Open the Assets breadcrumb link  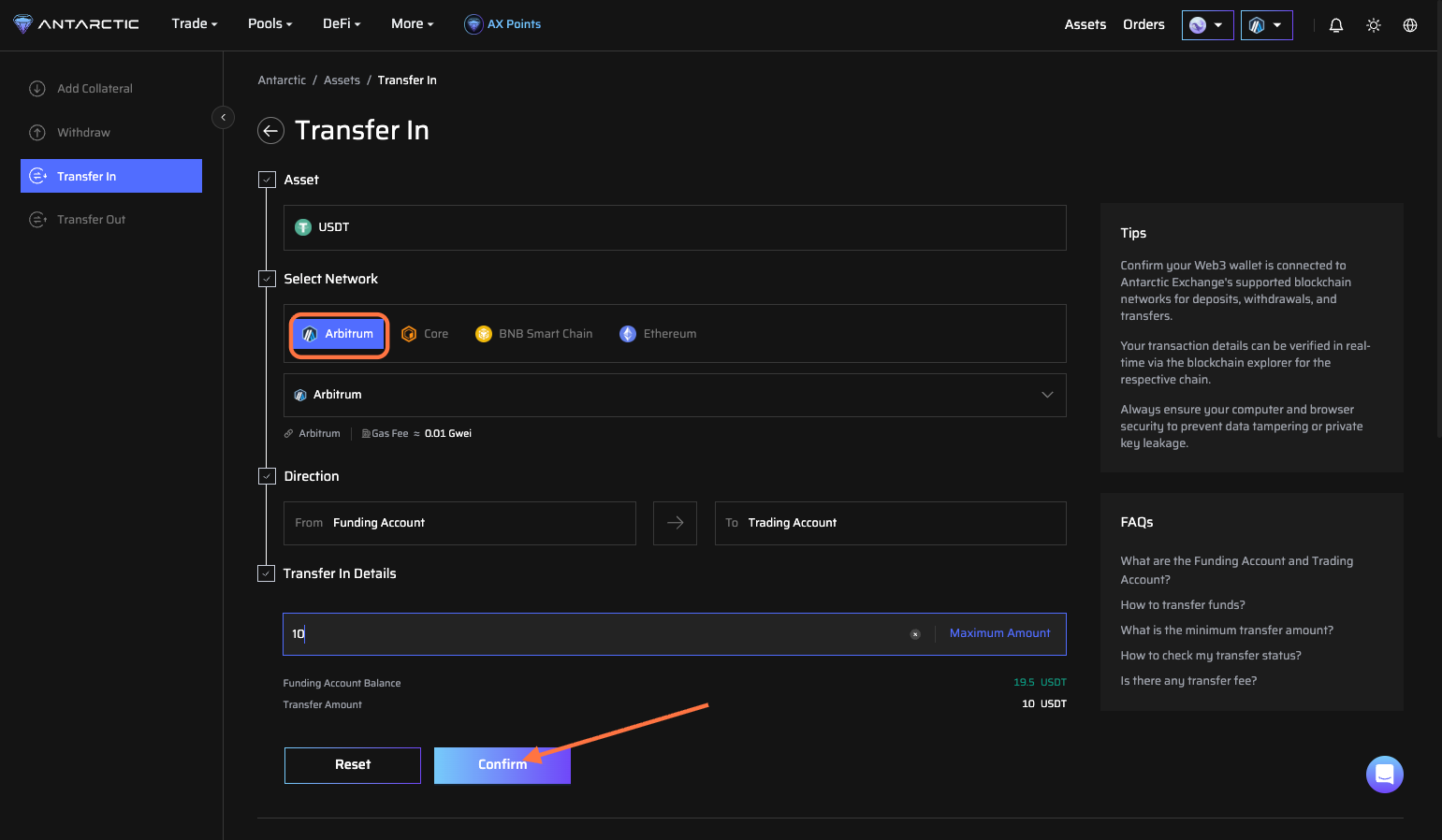click(342, 80)
